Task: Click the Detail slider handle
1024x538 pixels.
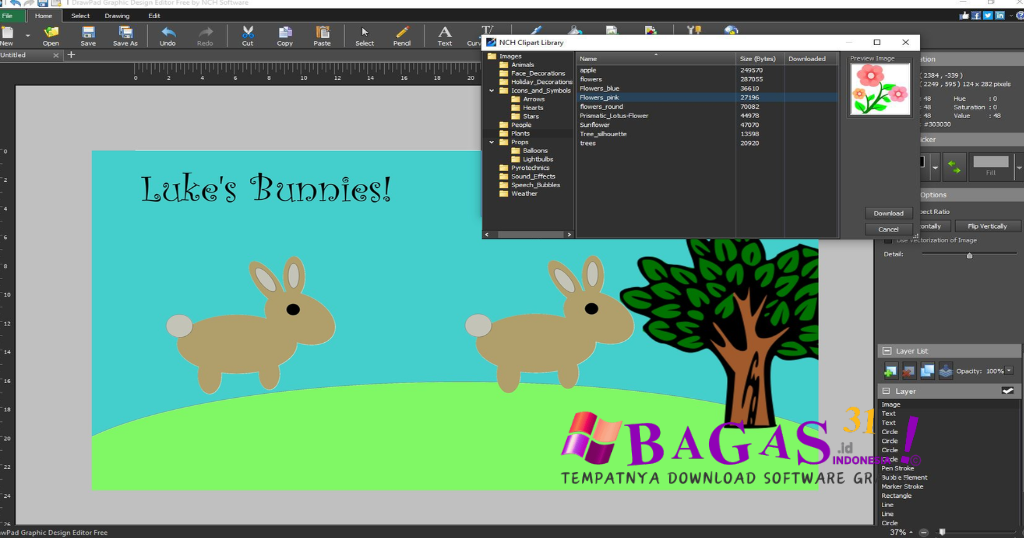Action: click(x=969, y=255)
